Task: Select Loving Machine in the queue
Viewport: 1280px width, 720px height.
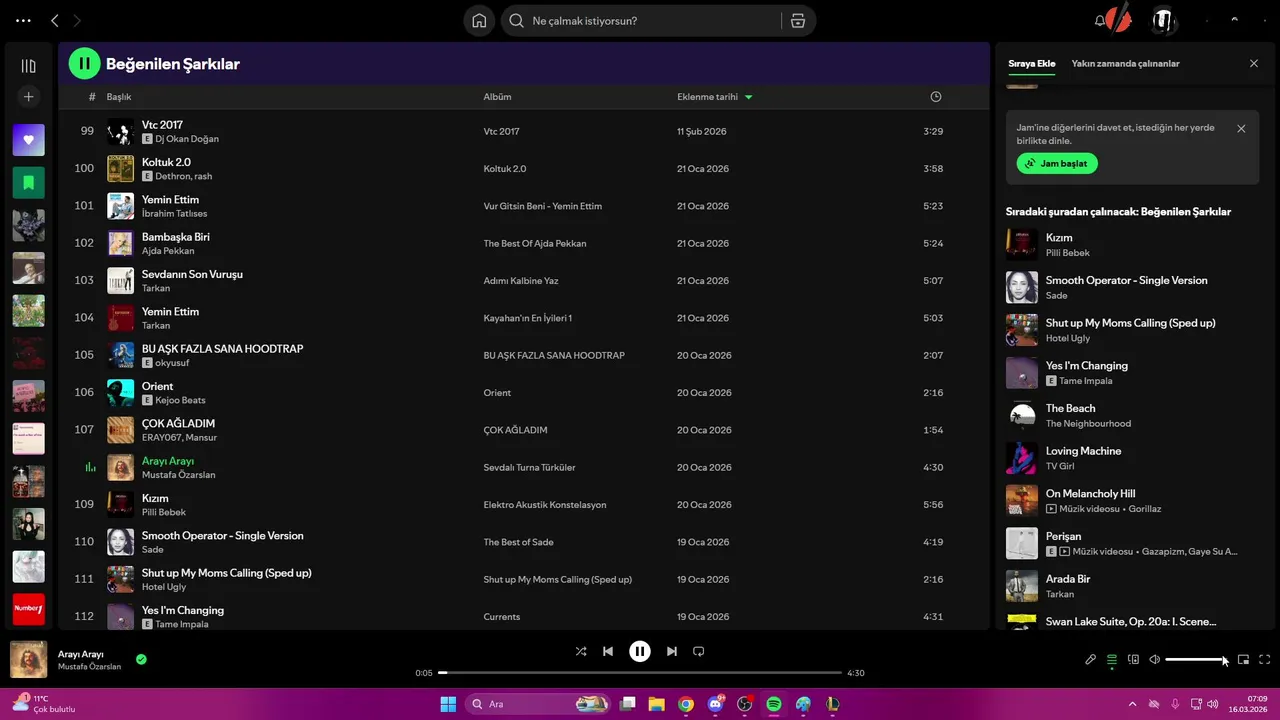Action: [1132, 458]
